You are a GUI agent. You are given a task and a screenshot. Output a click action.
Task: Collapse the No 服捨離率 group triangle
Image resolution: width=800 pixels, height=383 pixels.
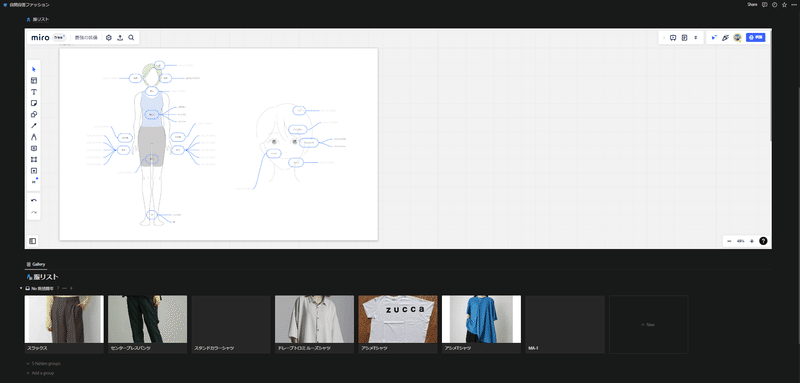(x=21, y=288)
